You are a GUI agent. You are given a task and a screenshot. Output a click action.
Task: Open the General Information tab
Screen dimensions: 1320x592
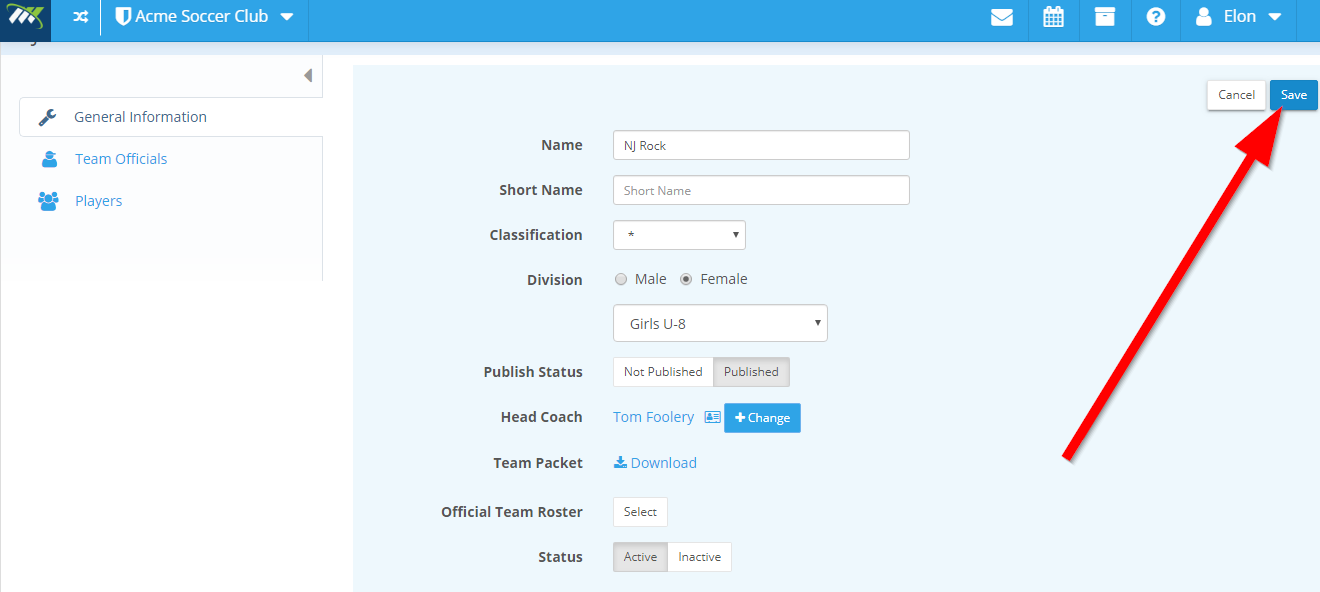[x=171, y=117]
